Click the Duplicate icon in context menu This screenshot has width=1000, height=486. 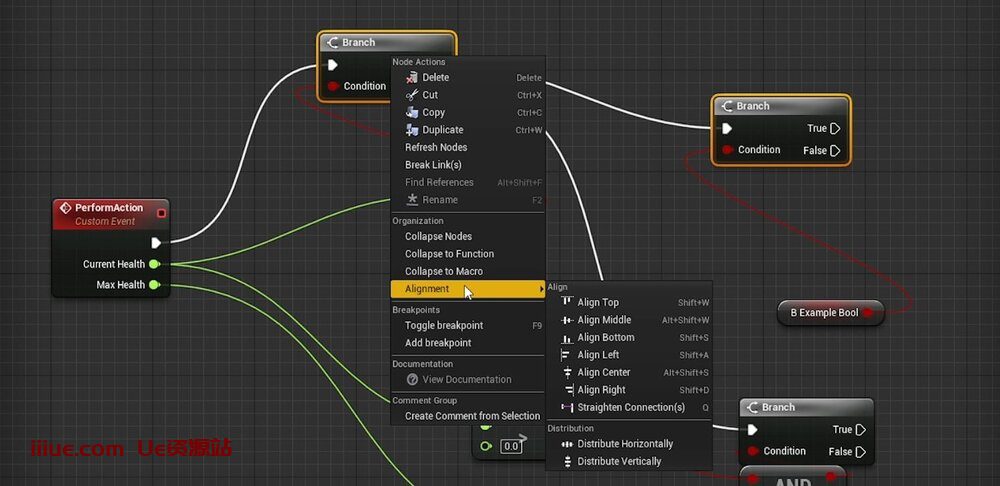click(x=411, y=130)
